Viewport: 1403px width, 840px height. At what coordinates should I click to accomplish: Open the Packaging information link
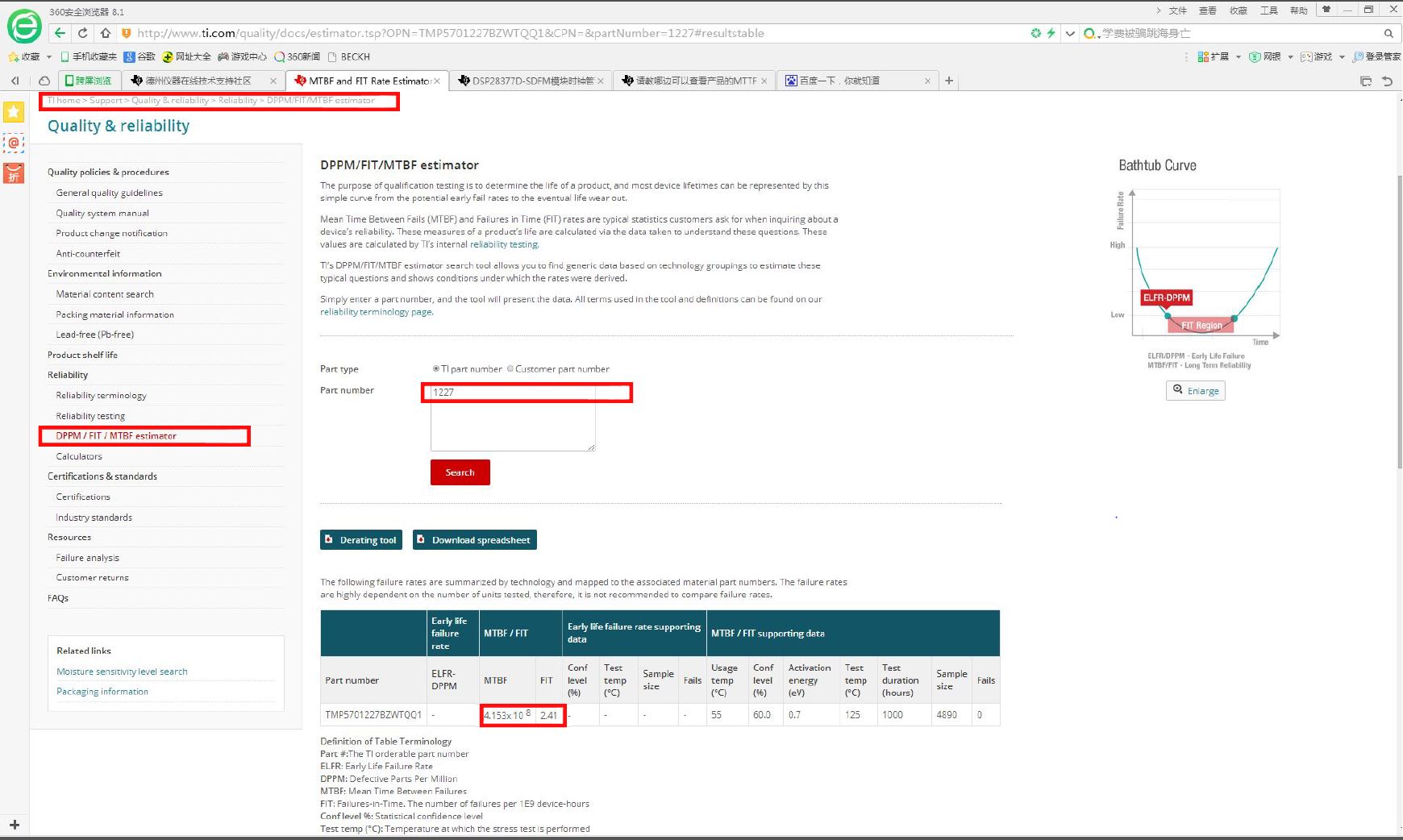[x=102, y=692]
